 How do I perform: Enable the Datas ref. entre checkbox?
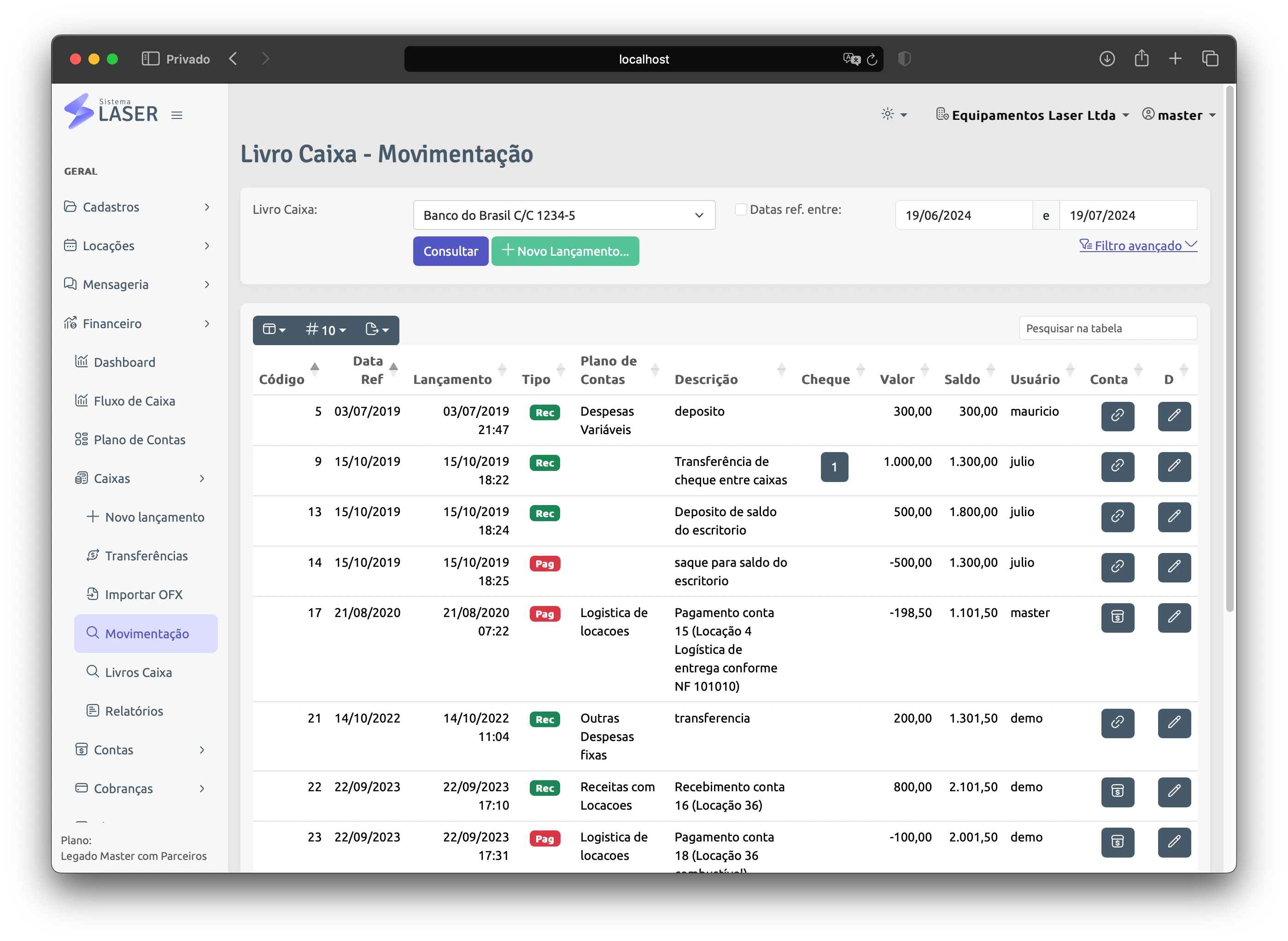click(740, 210)
